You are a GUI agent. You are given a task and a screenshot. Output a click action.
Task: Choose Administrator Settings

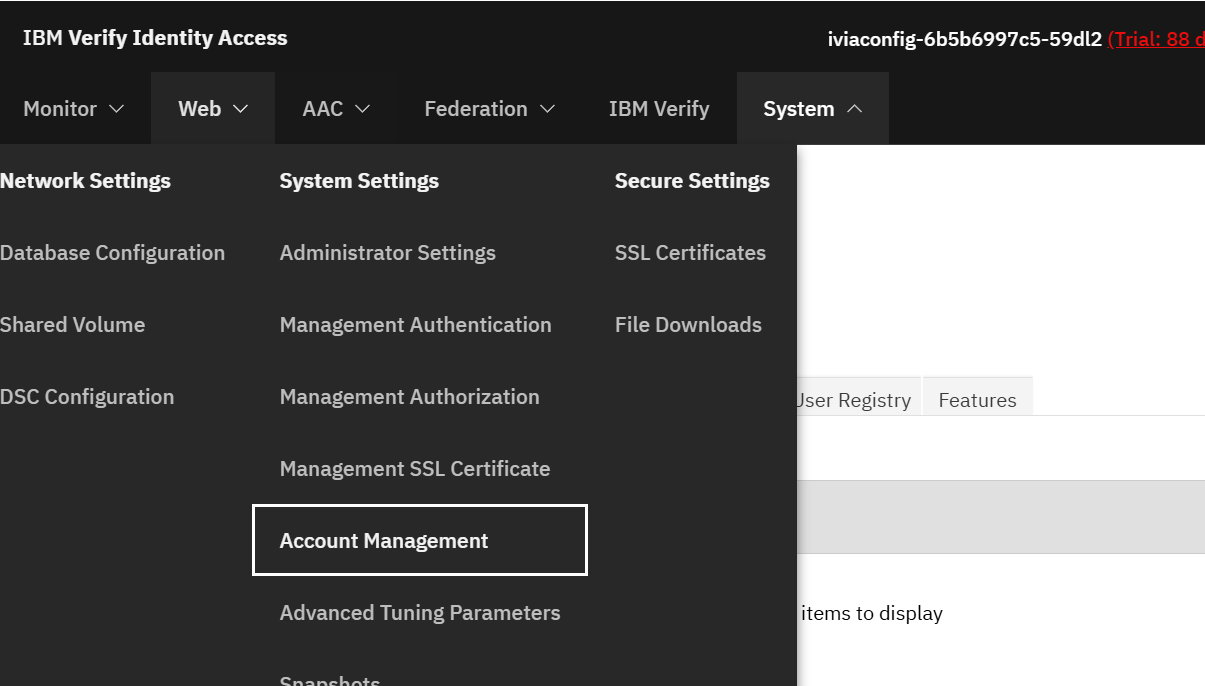[x=388, y=252]
